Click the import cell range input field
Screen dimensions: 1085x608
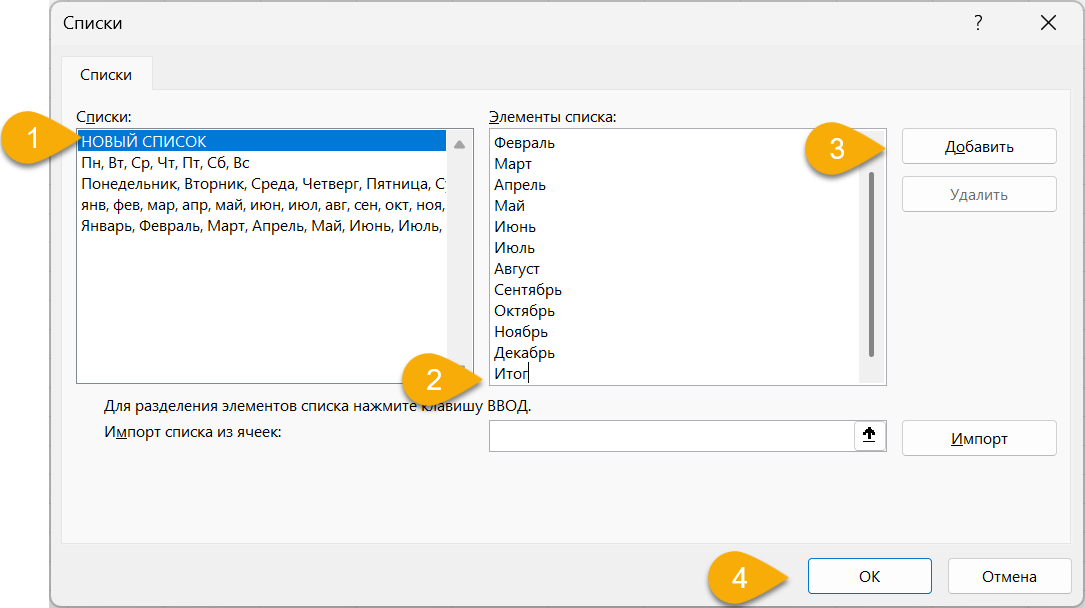pos(670,436)
